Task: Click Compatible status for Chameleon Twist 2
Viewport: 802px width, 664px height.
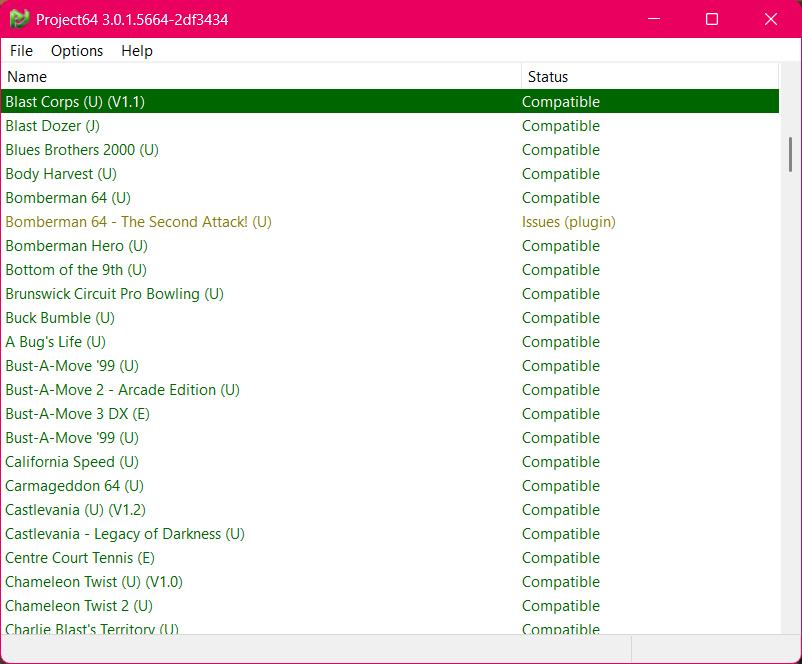Action: 561,606
